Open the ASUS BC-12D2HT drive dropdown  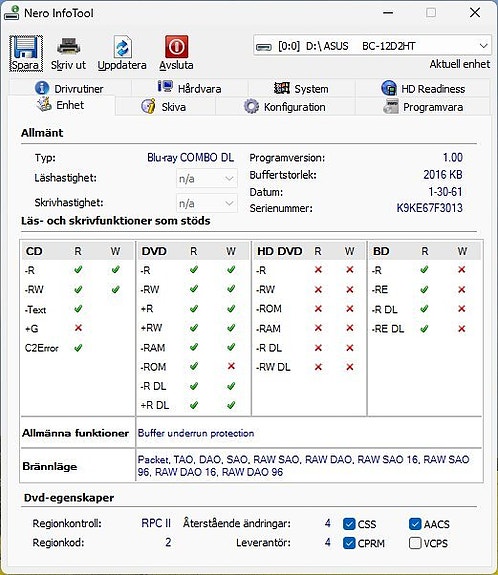tap(372, 46)
